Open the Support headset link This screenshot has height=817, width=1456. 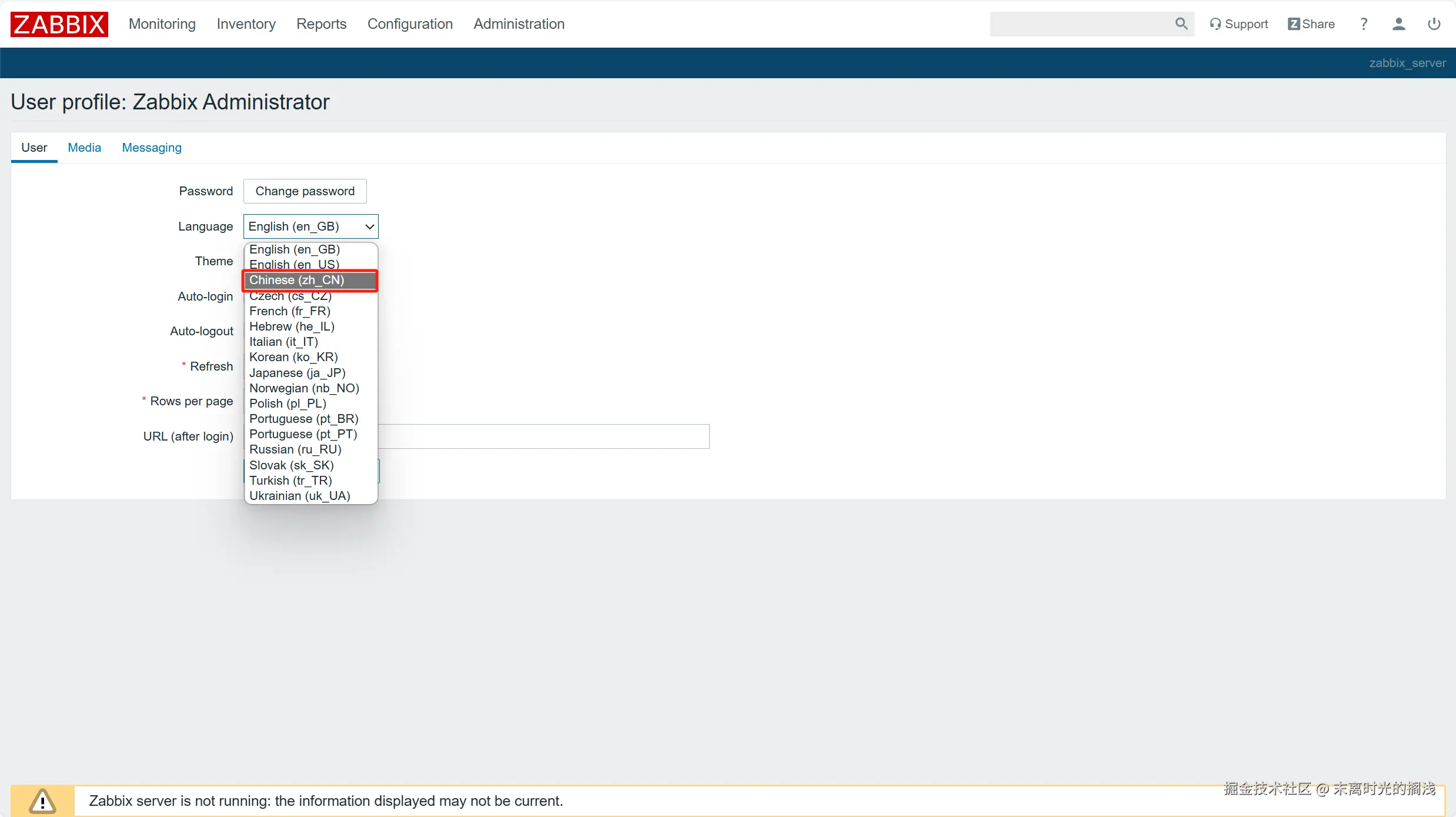pyautogui.click(x=1238, y=24)
